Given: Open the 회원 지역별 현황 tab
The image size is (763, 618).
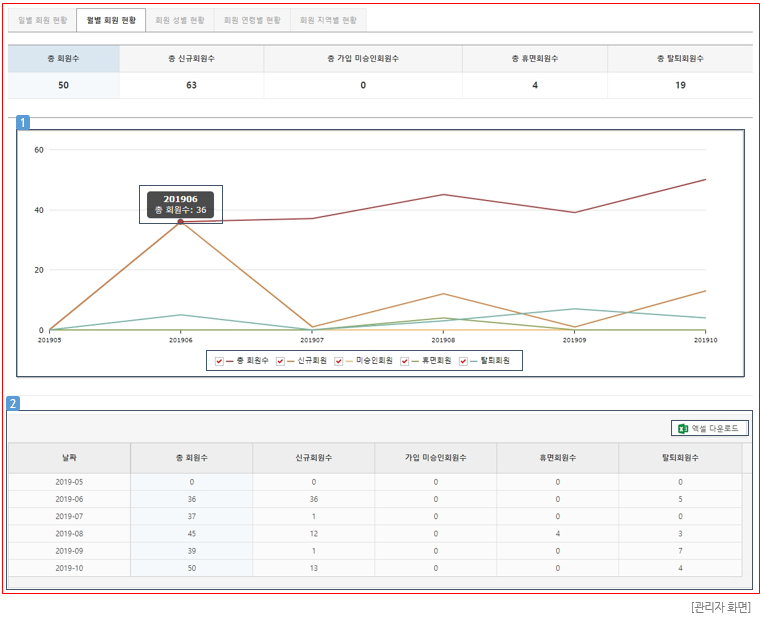Looking at the screenshot, I should click(x=328, y=20).
